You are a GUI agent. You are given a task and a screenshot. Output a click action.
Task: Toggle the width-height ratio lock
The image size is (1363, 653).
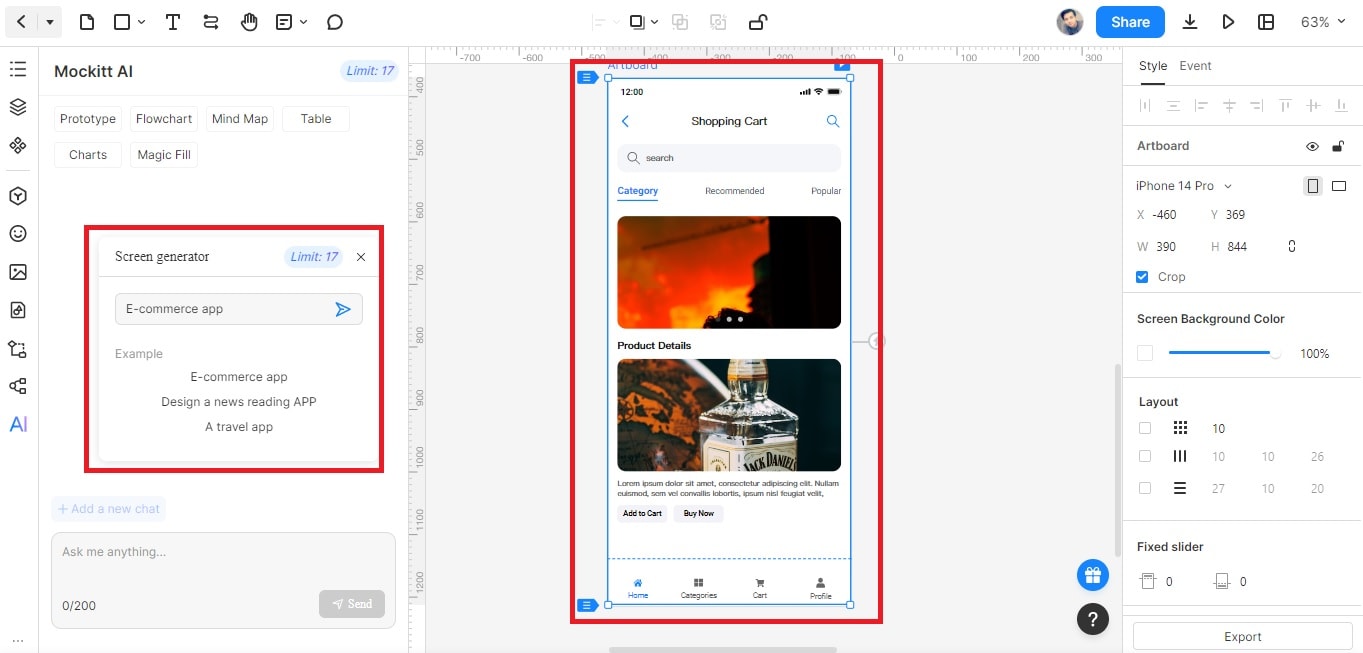pyautogui.click(x=1292, y=246)
